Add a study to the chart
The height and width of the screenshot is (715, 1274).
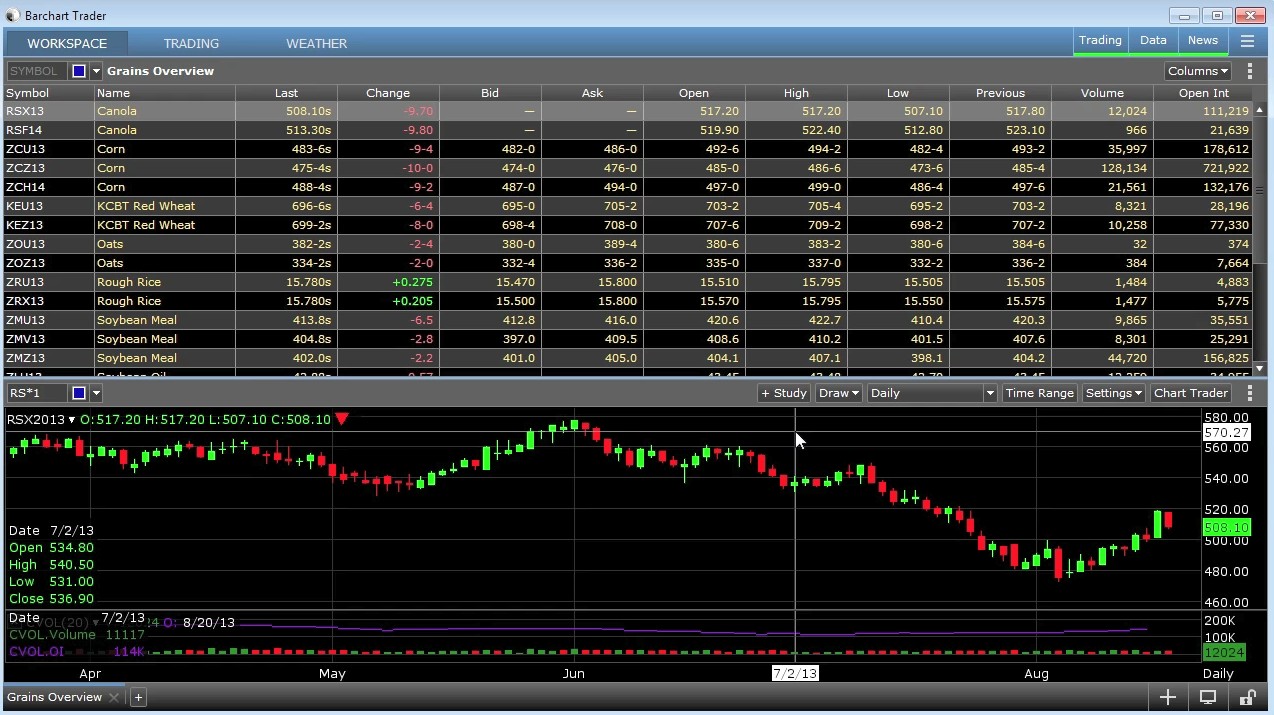784,393
